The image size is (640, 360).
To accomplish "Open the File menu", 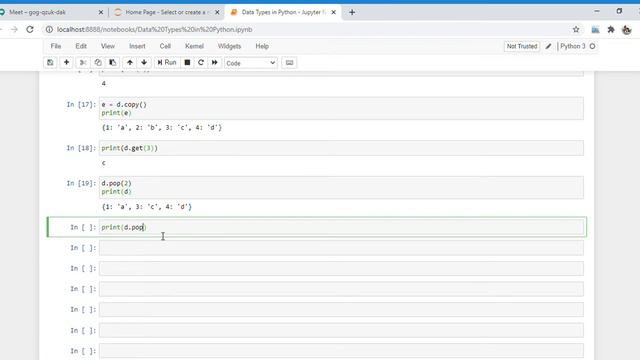I will pyautogui.click(x=56, y=46).
